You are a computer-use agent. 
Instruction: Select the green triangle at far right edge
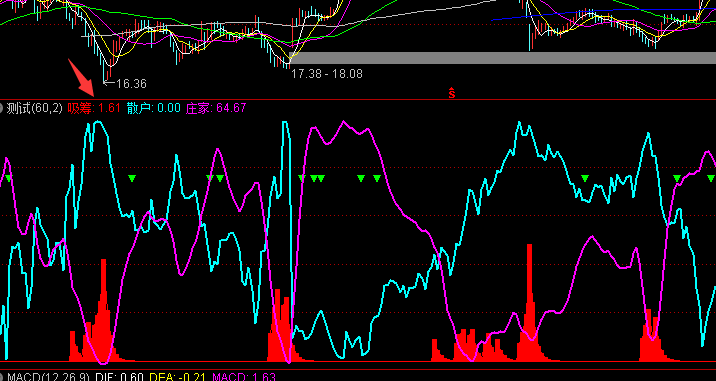click(x=711, y=178)
